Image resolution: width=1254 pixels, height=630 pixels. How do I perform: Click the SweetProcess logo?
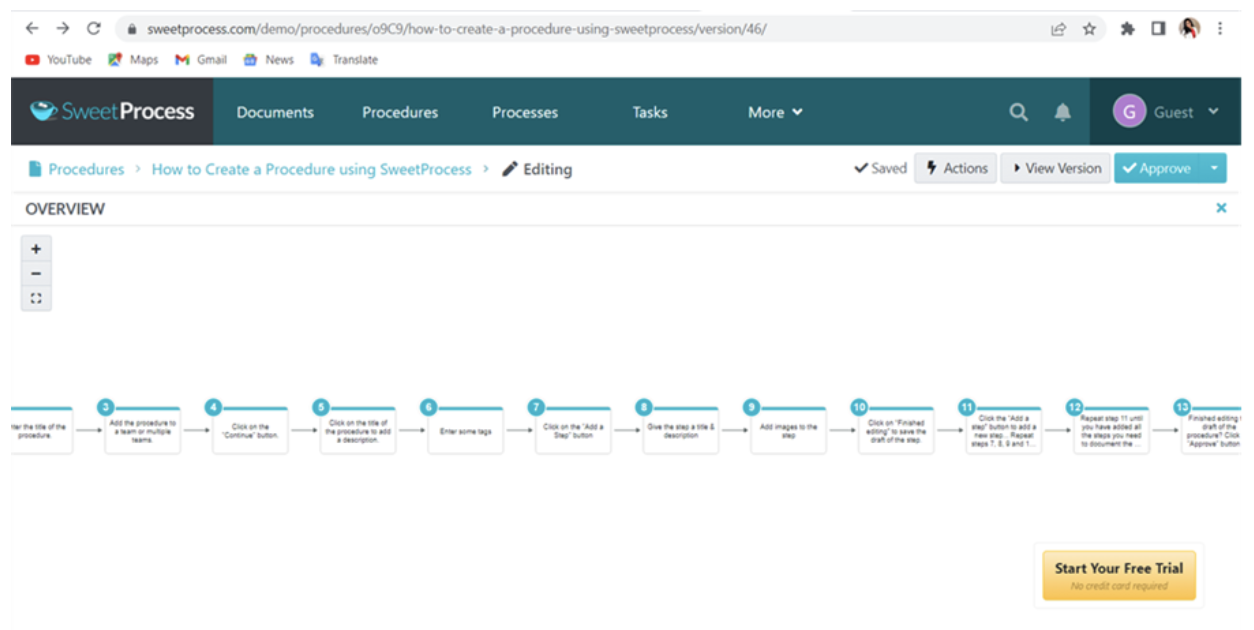(x=112, y=111)
